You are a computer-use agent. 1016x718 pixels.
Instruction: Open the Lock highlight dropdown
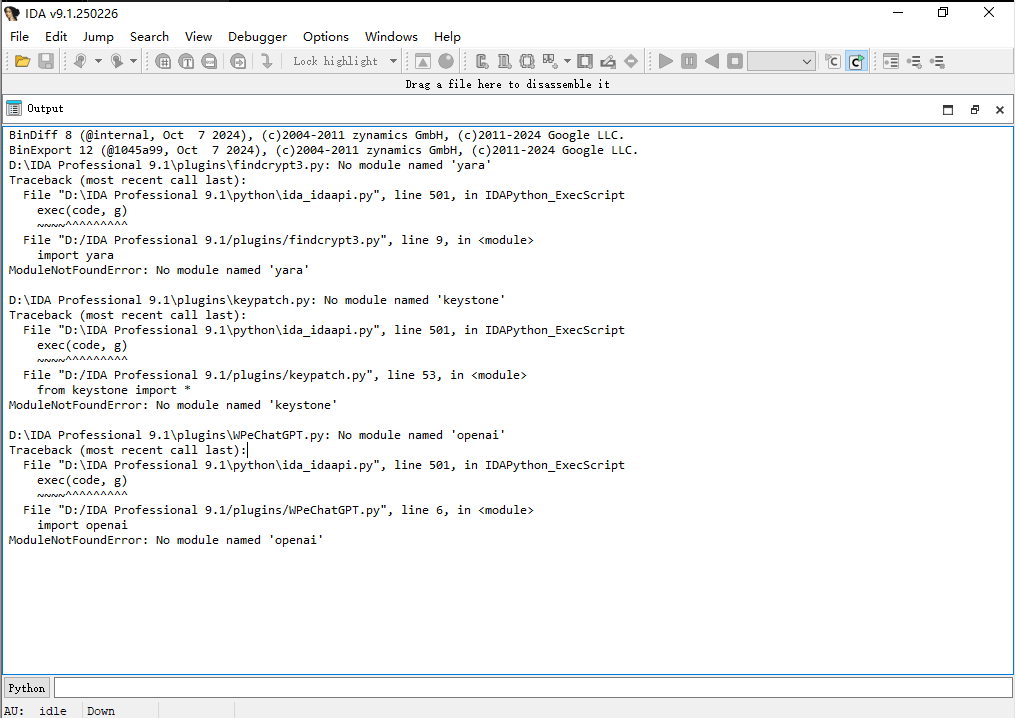(x=393, y=61)
